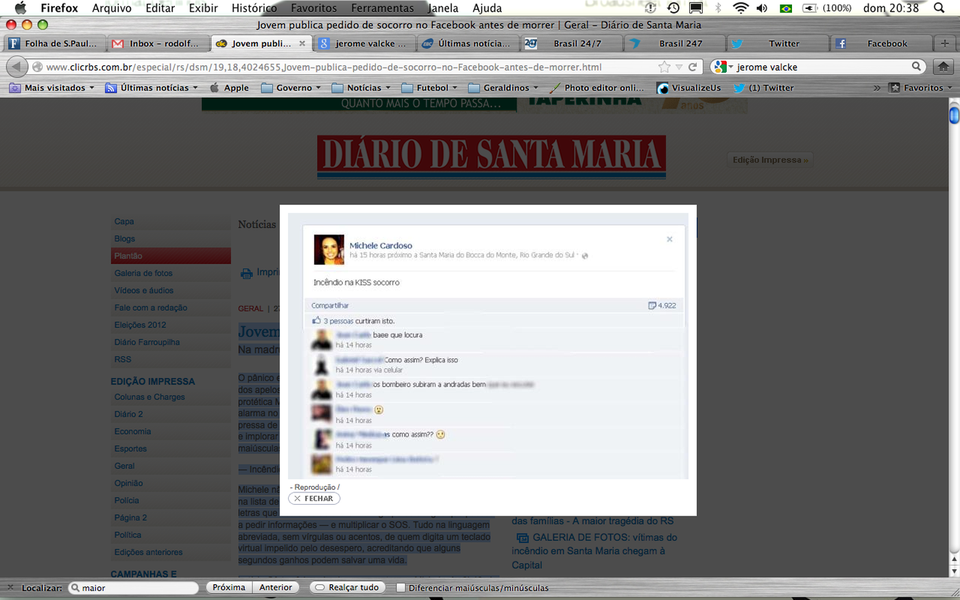Open the battery status icon
Screen dimensions: 960x600
tap(810, 8)
